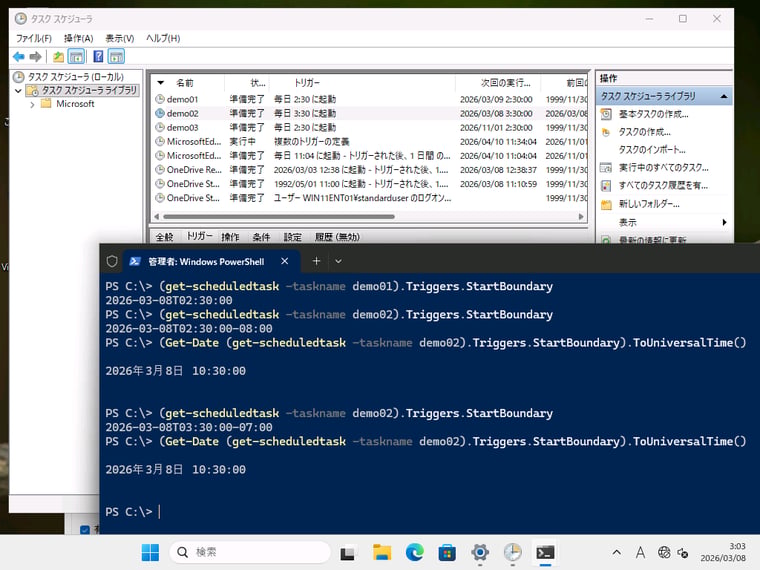Switch to the 操作 tab in details

(230, 237)
